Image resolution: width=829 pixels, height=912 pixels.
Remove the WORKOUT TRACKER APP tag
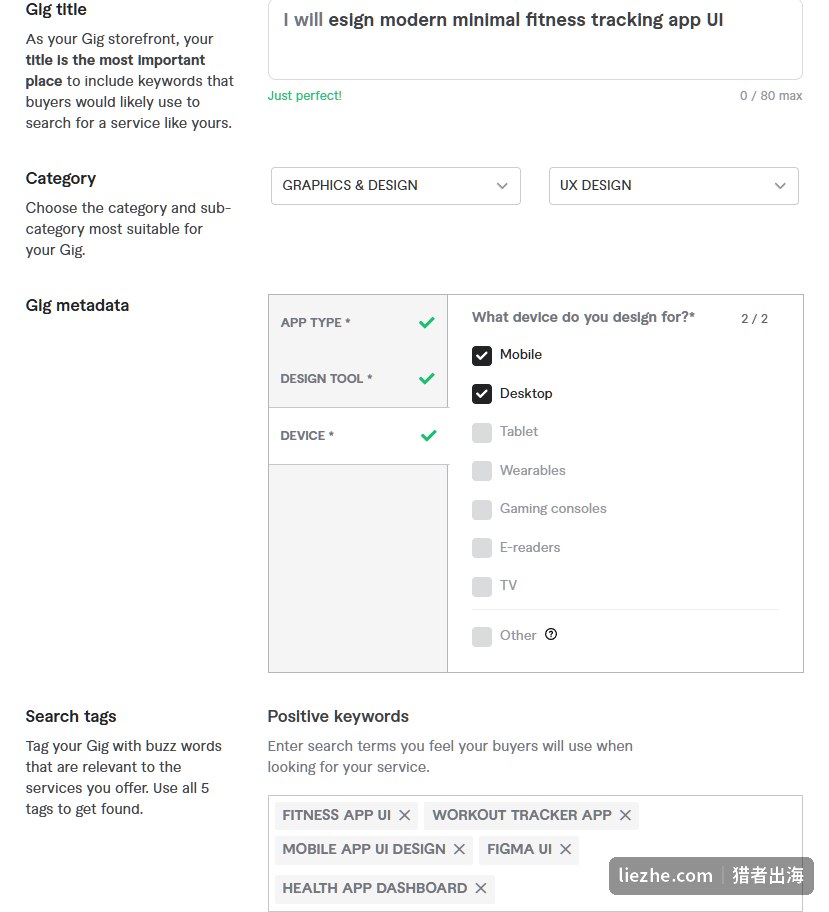pos(625,815)
